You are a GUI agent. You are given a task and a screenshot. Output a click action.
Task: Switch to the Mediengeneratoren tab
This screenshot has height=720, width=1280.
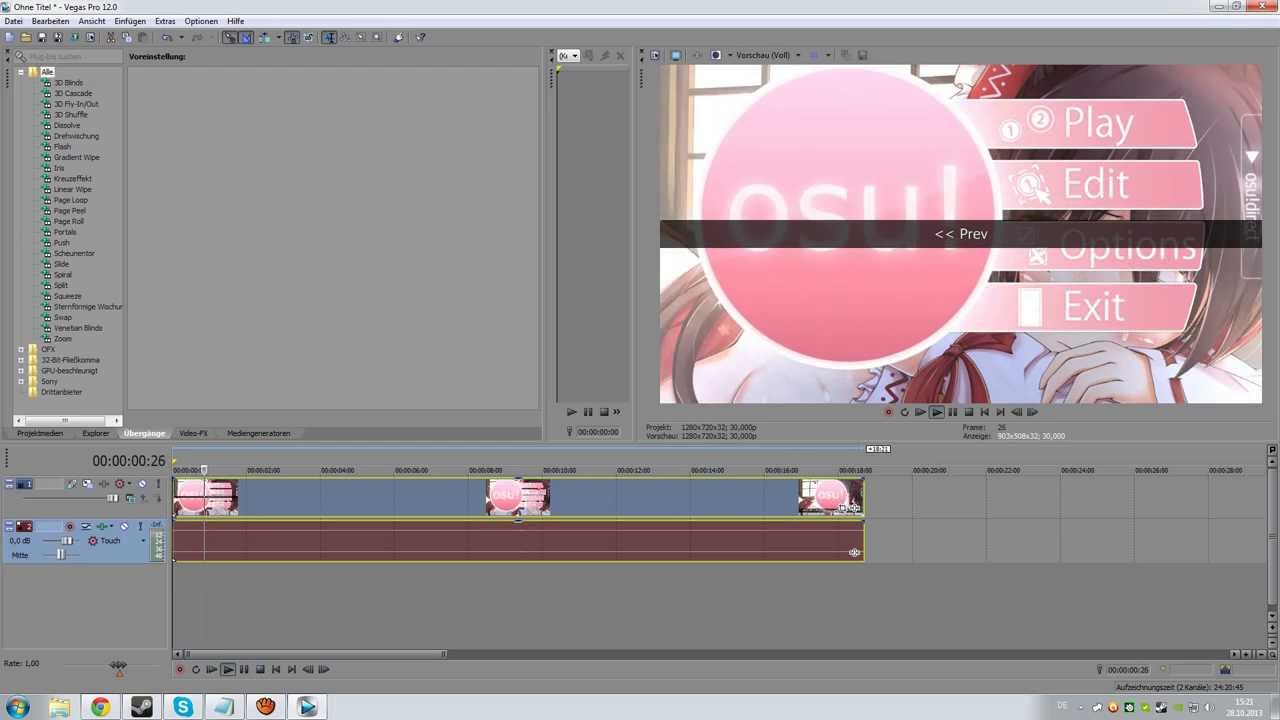258,433
